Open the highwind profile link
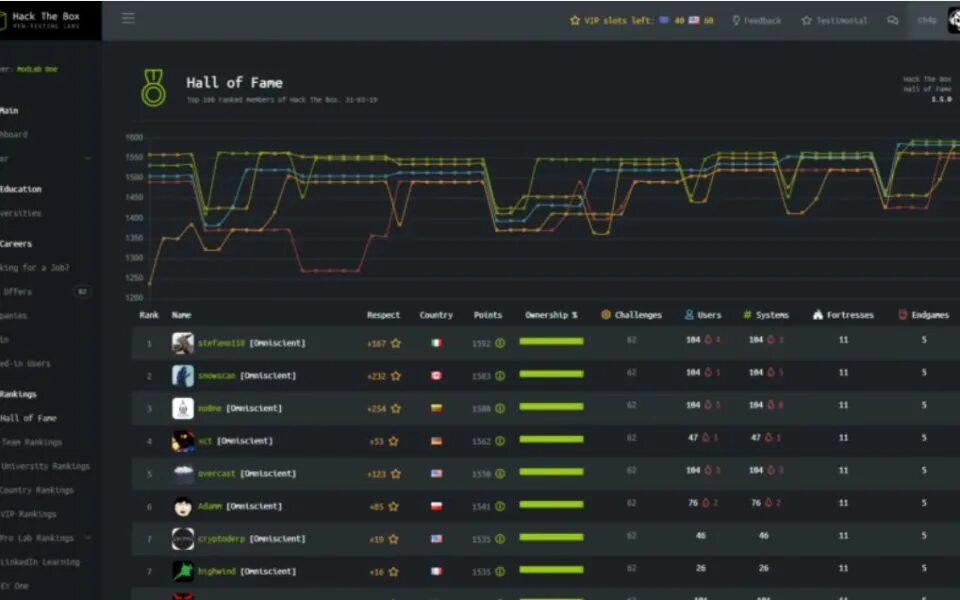This screenshot has height=600, width=960. [217, 572]
